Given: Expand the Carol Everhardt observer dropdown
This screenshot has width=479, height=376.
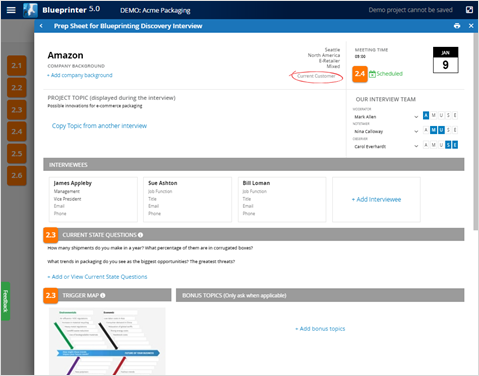Looking at the screenshot, I should tap(416, 146).
